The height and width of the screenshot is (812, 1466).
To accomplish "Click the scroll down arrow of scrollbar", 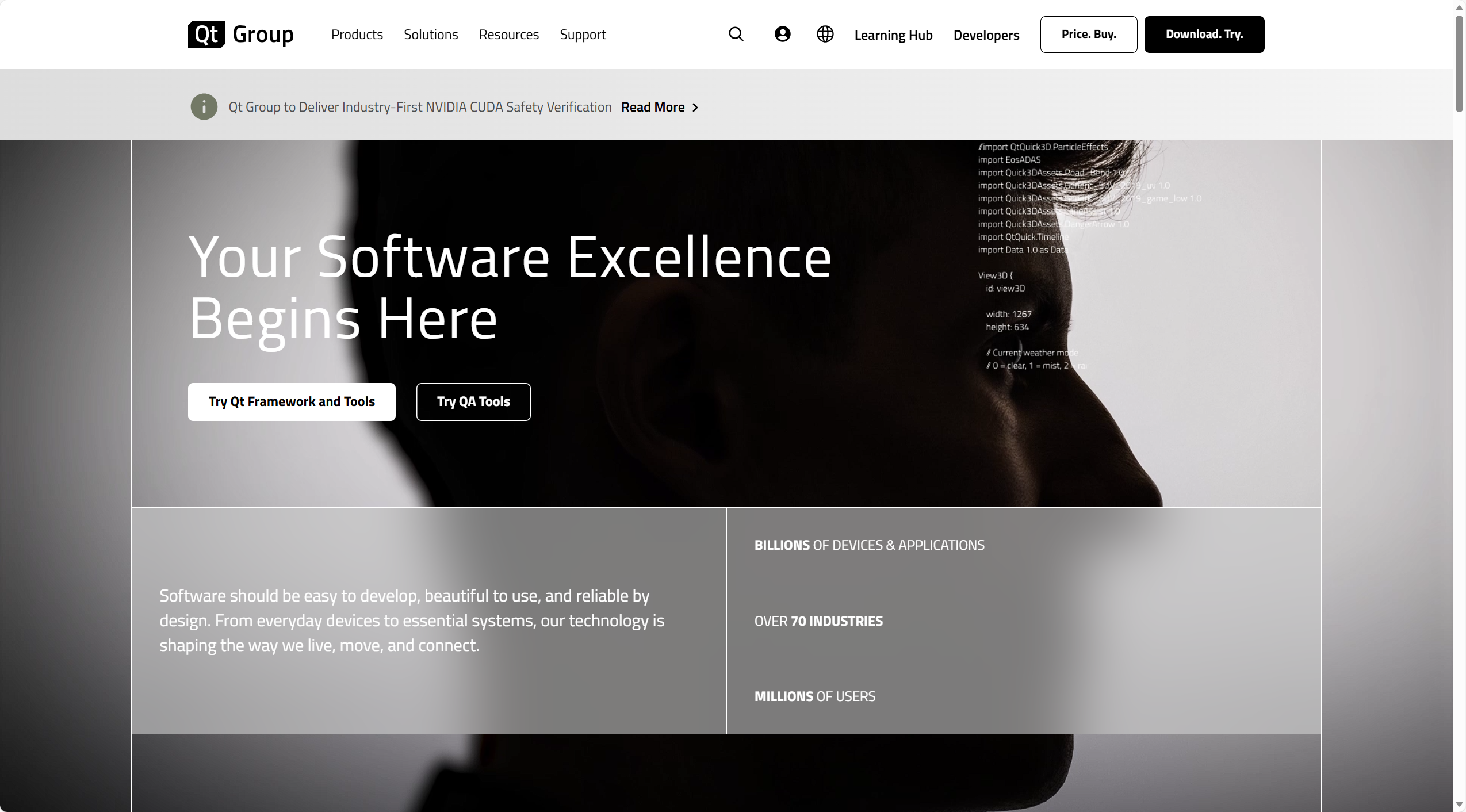I will (1459, 804).
